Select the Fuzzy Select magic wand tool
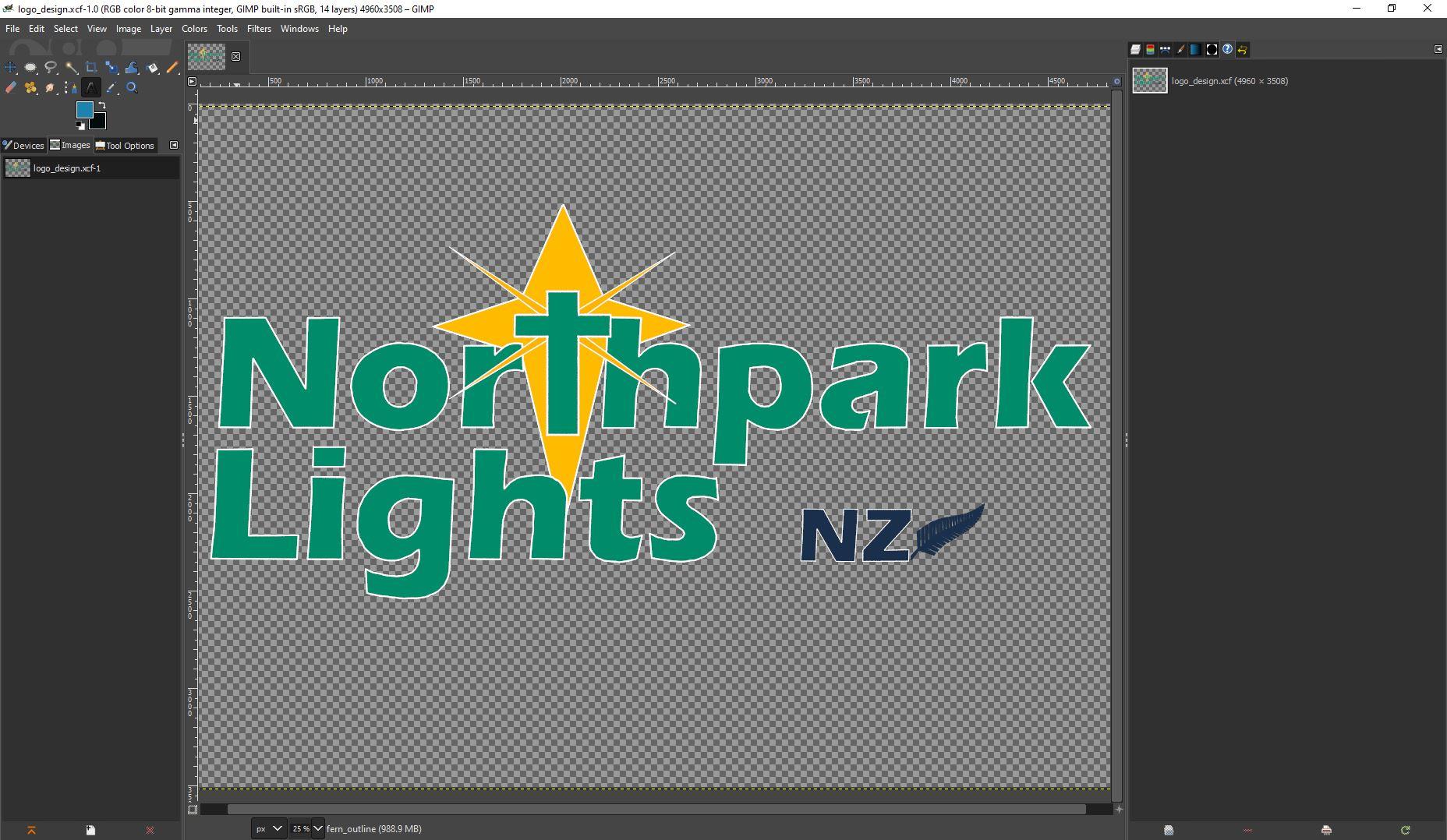This screenshot has height=840, width=1447. point(71,68)
